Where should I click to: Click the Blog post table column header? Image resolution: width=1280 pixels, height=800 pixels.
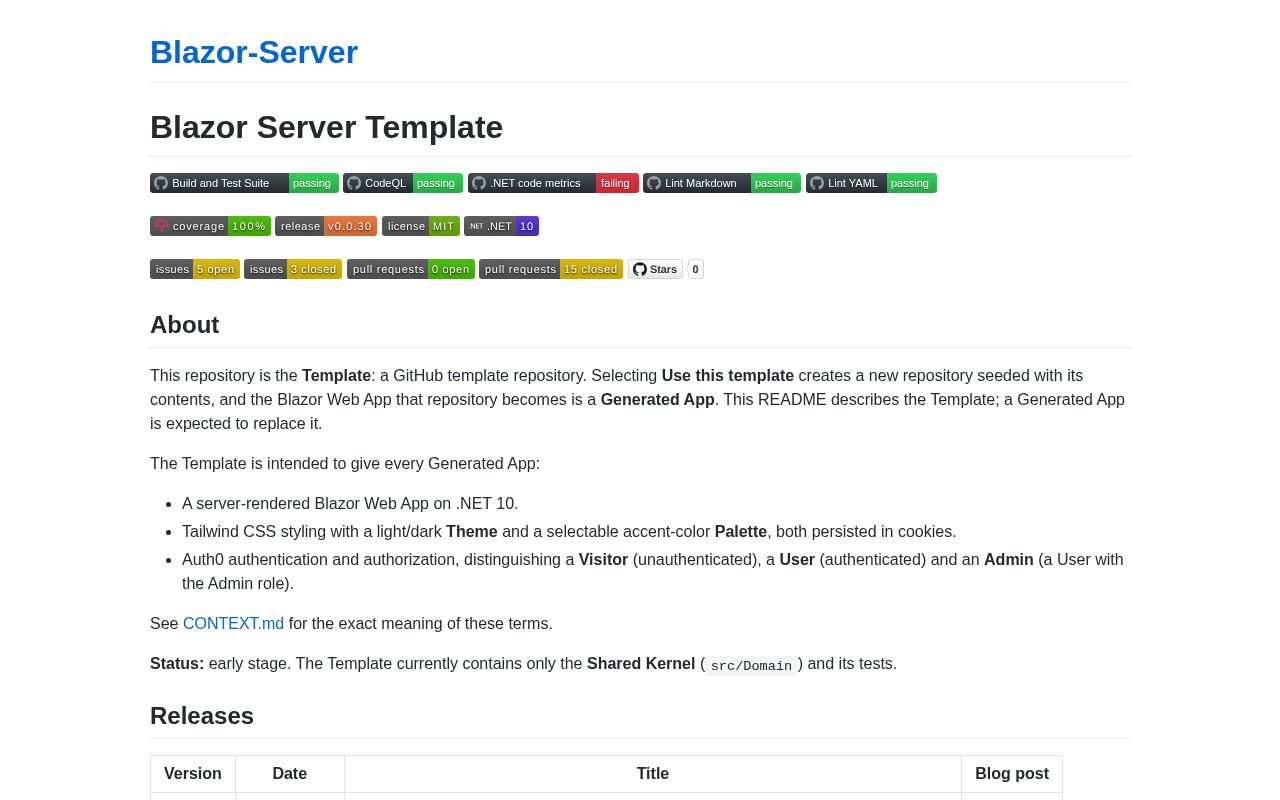(x=1012, y=774)
